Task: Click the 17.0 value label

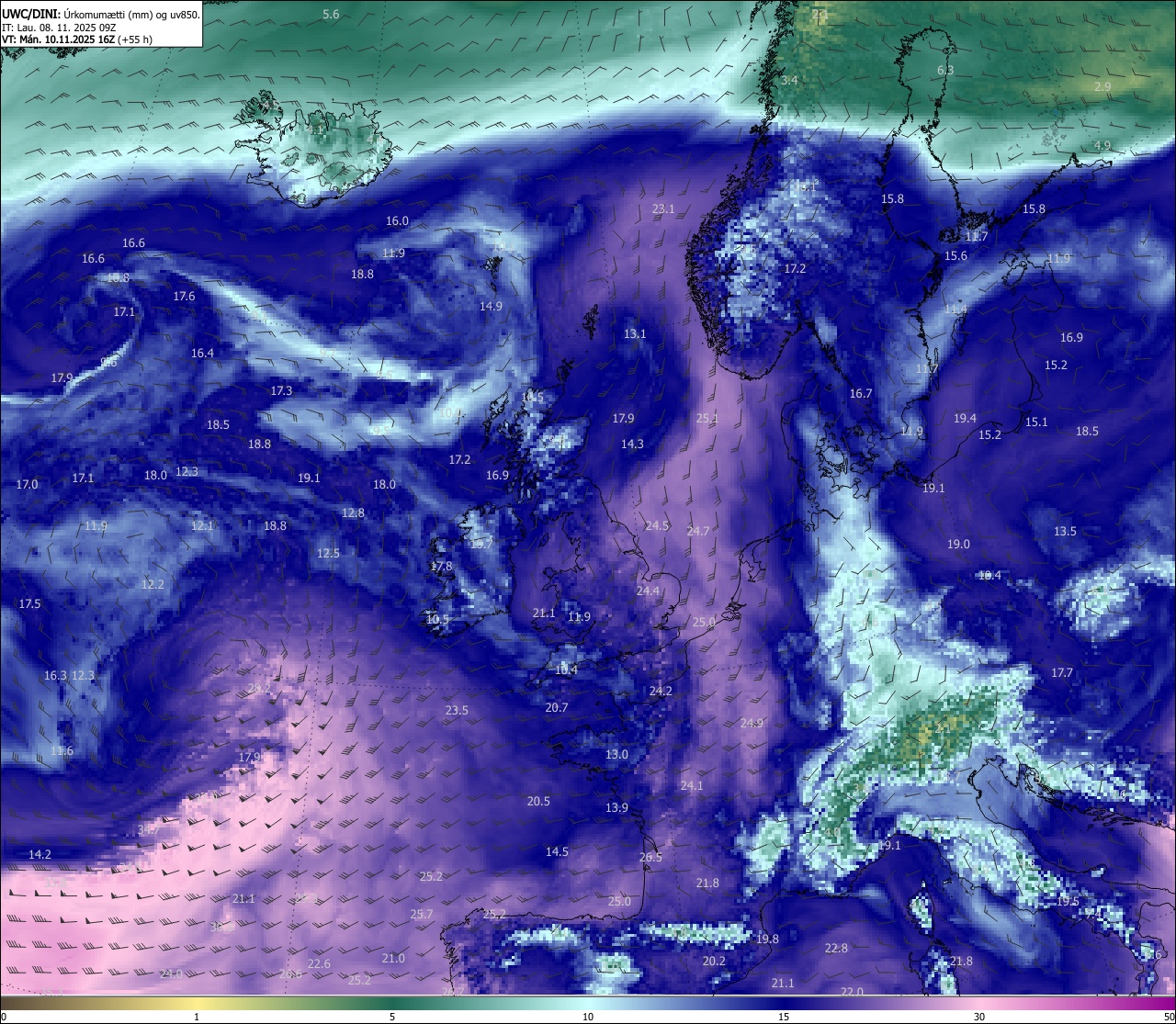Action: (28, 485)
